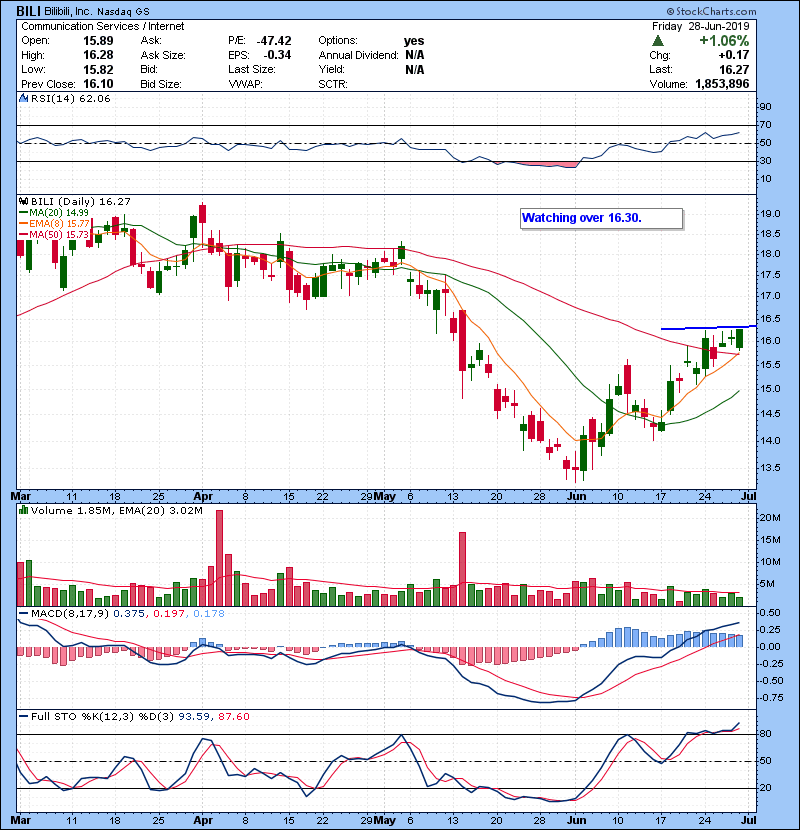Click the 'BILI (Daily) 16.27' chart legend
800x830 pixels.
coord(80,201)
